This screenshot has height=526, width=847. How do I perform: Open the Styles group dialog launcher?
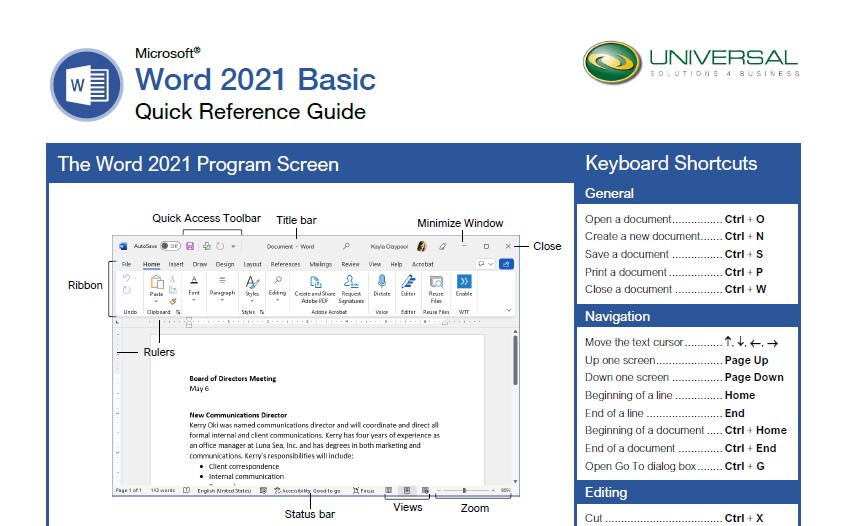point(262,312)
